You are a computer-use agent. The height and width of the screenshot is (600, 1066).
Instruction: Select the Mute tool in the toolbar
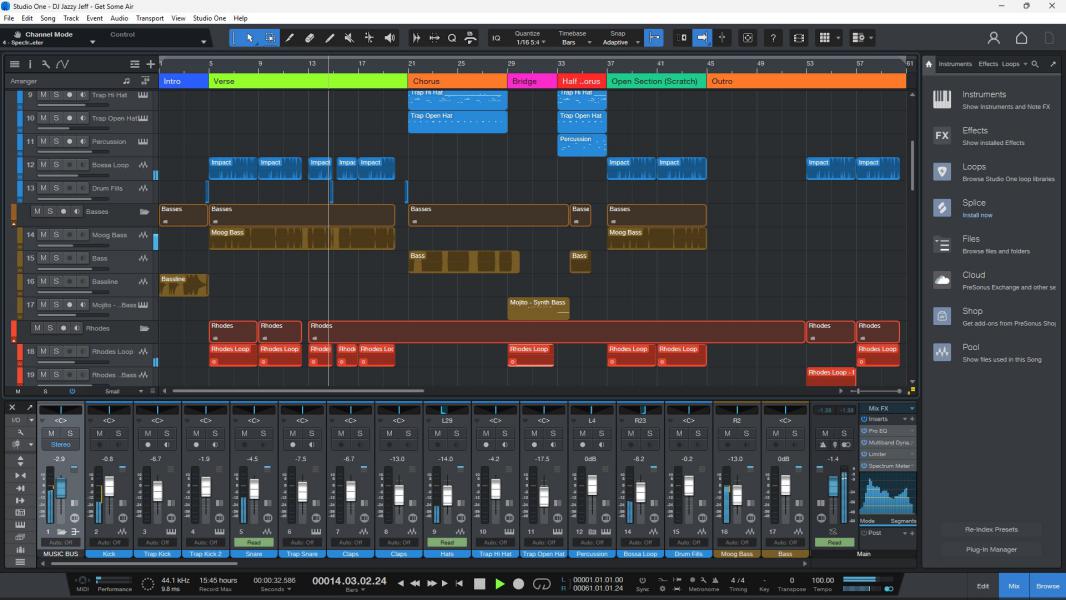pyautogui.click(x=349, y=38)
